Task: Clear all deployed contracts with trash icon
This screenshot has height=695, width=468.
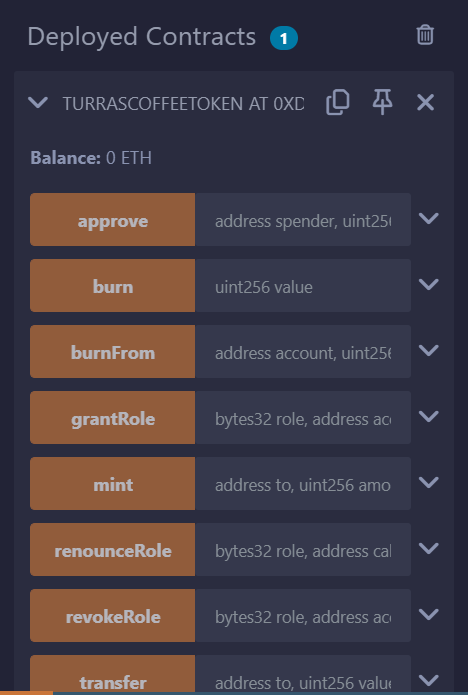Action: (x=425, y=35)
